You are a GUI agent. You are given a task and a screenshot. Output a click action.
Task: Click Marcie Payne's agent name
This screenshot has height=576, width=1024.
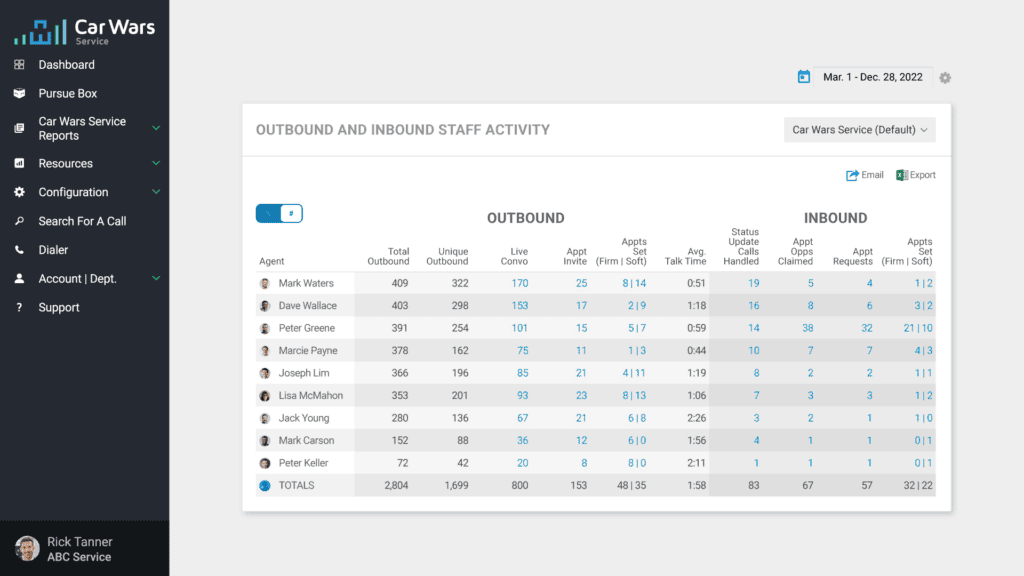(308, 351)
